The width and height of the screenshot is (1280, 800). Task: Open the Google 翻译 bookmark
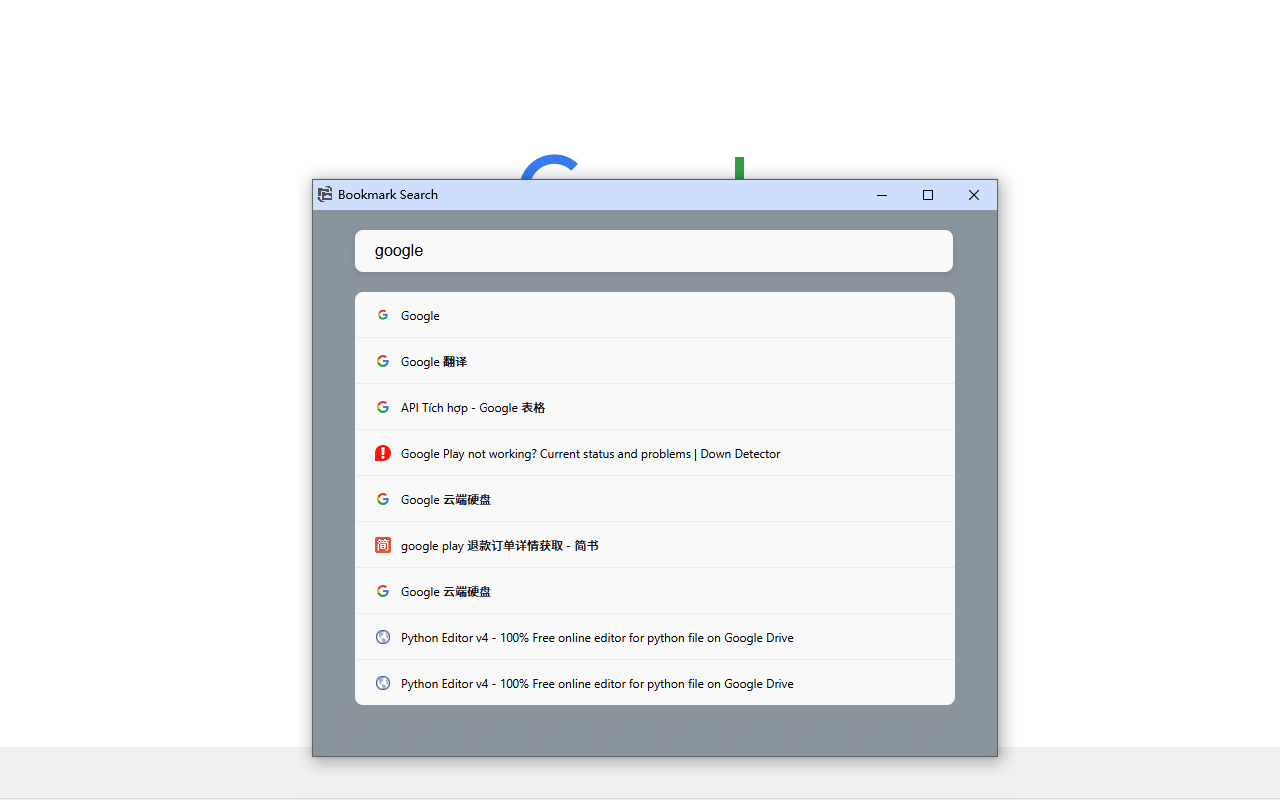433,361
